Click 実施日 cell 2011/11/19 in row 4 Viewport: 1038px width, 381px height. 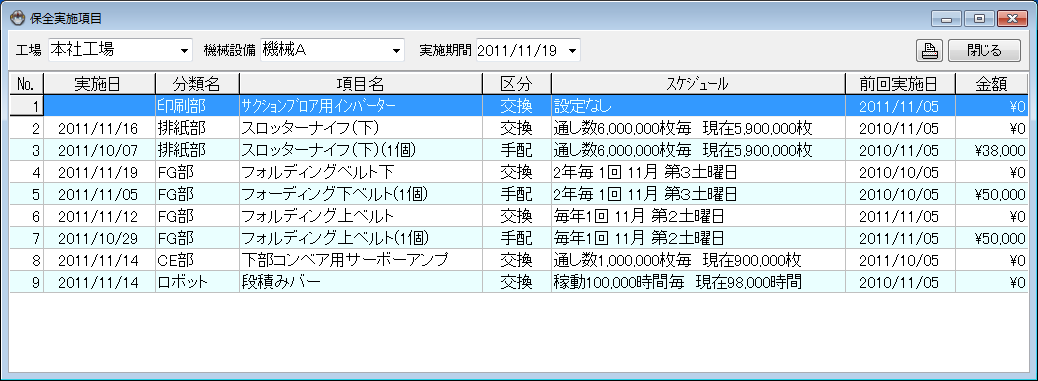(x=99, y=172)
